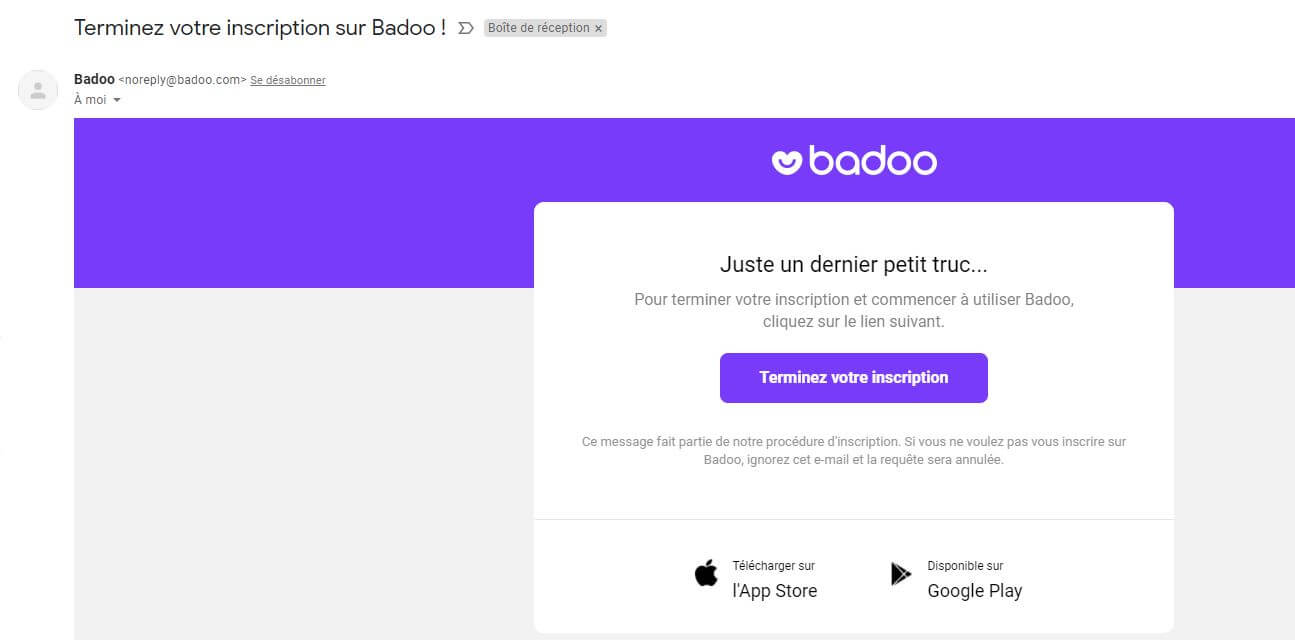The height and width of the screenshot is (640, 1295).
Task: Click the email subject line title
Action: pyautogui.click(x=260, y=28)
